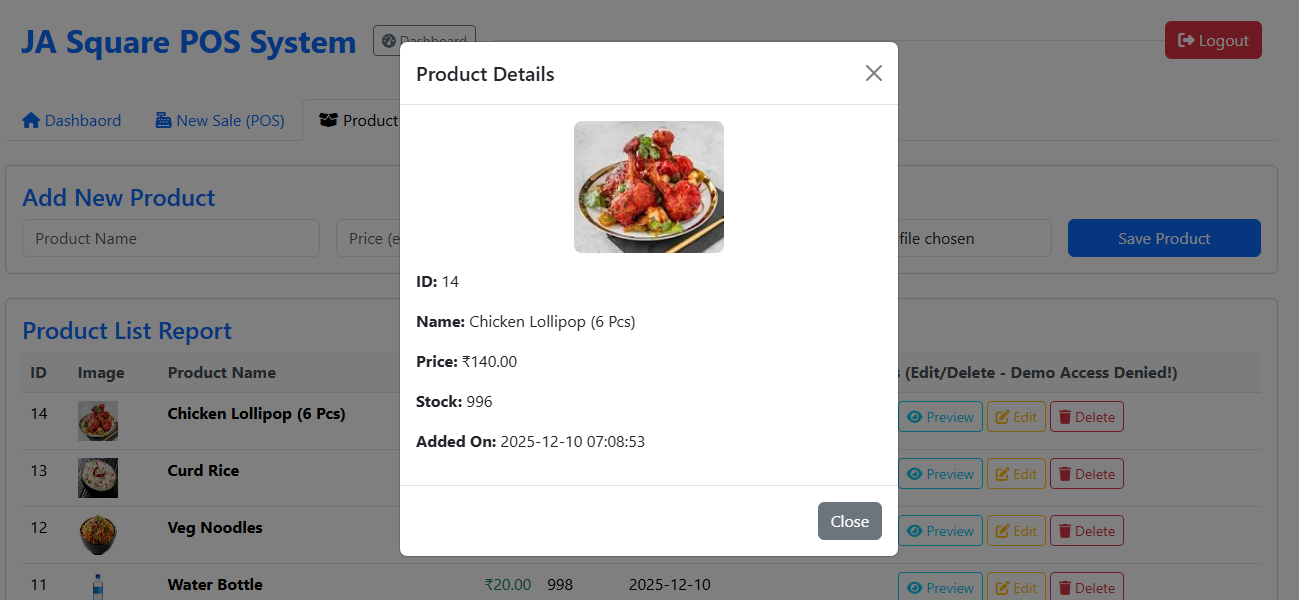1299x600 pixels.
Task: Click the Curd Rice product thumbnail
Action: (x=97, y=477)
